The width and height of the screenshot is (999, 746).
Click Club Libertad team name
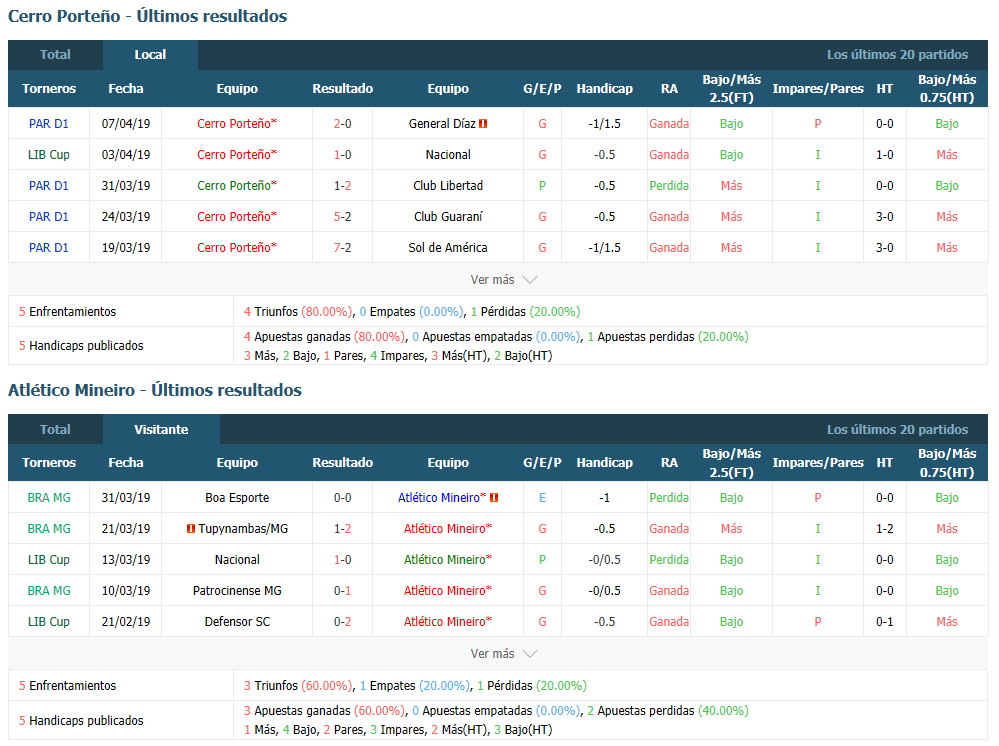click(448, 186)
